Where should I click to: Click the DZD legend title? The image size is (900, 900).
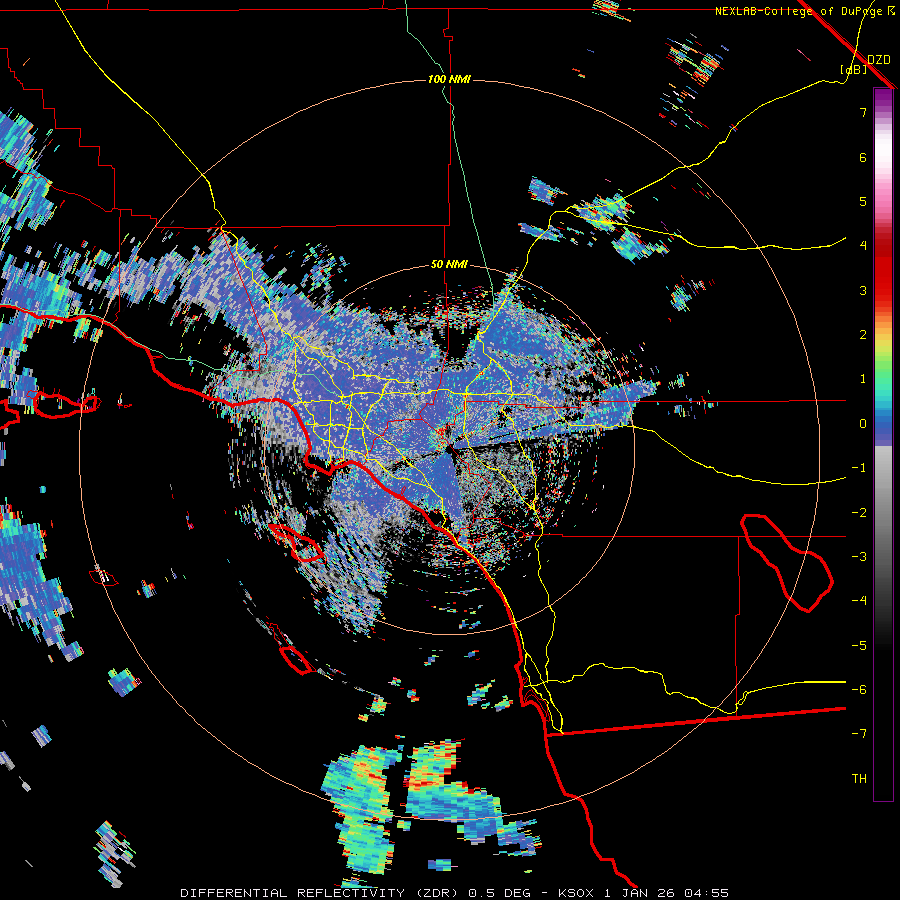pyautogui.click(x=879, y=60)
